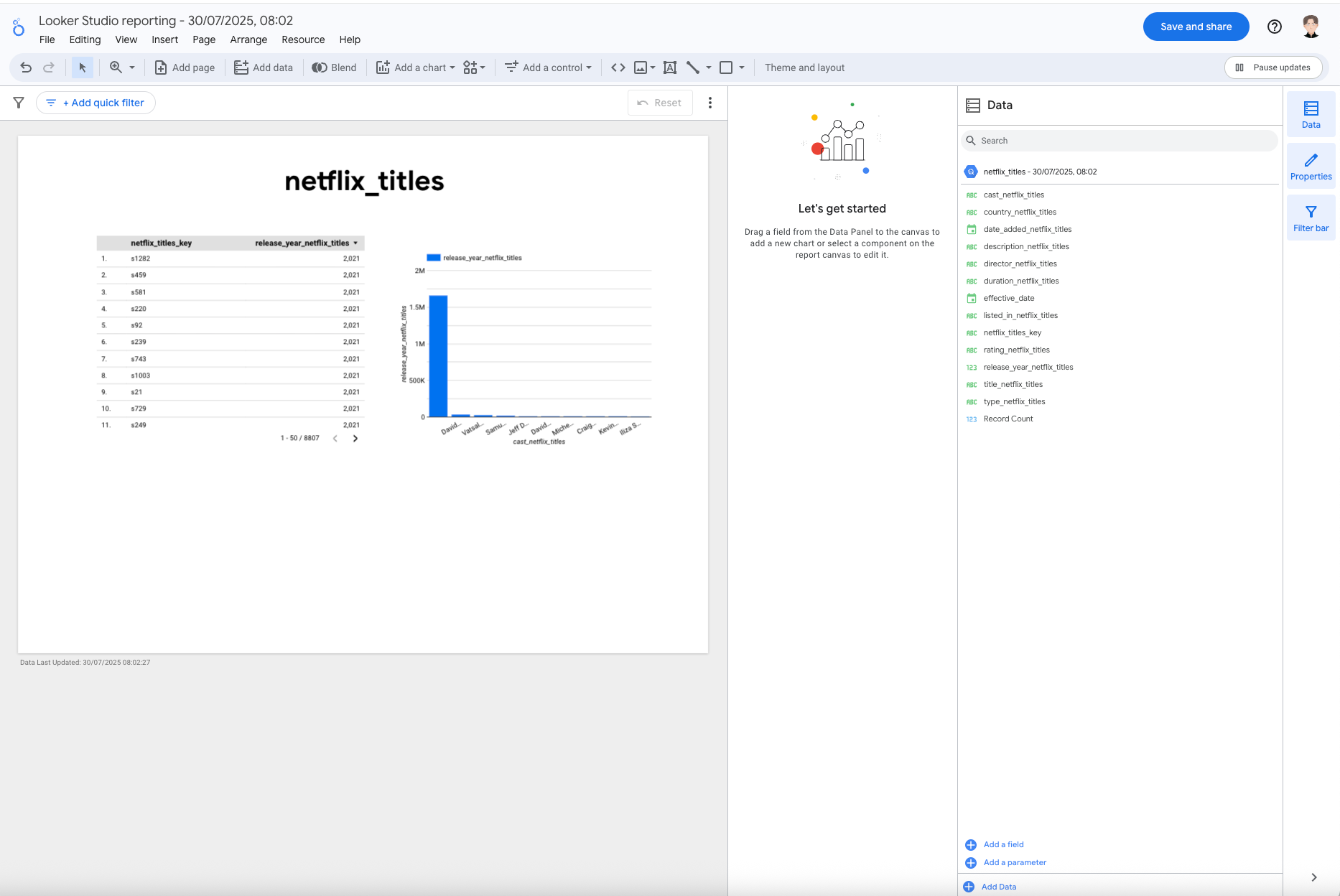Undo the last action

pyautogui.click(x=26, y=67)
